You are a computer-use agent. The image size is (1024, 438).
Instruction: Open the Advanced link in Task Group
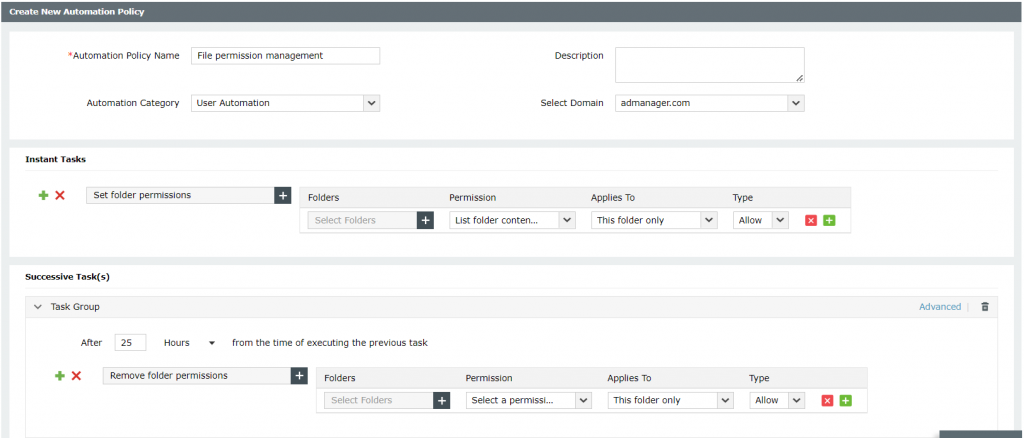[x=939, y=307]
